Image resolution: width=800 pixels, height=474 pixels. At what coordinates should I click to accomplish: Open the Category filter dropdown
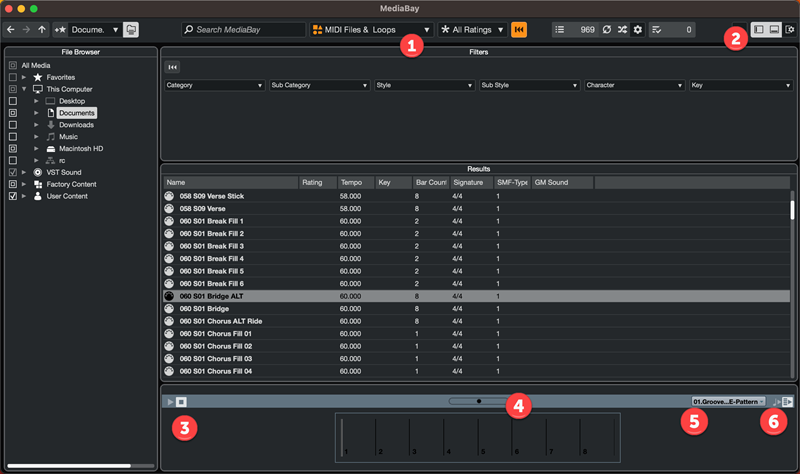(214, 85)
